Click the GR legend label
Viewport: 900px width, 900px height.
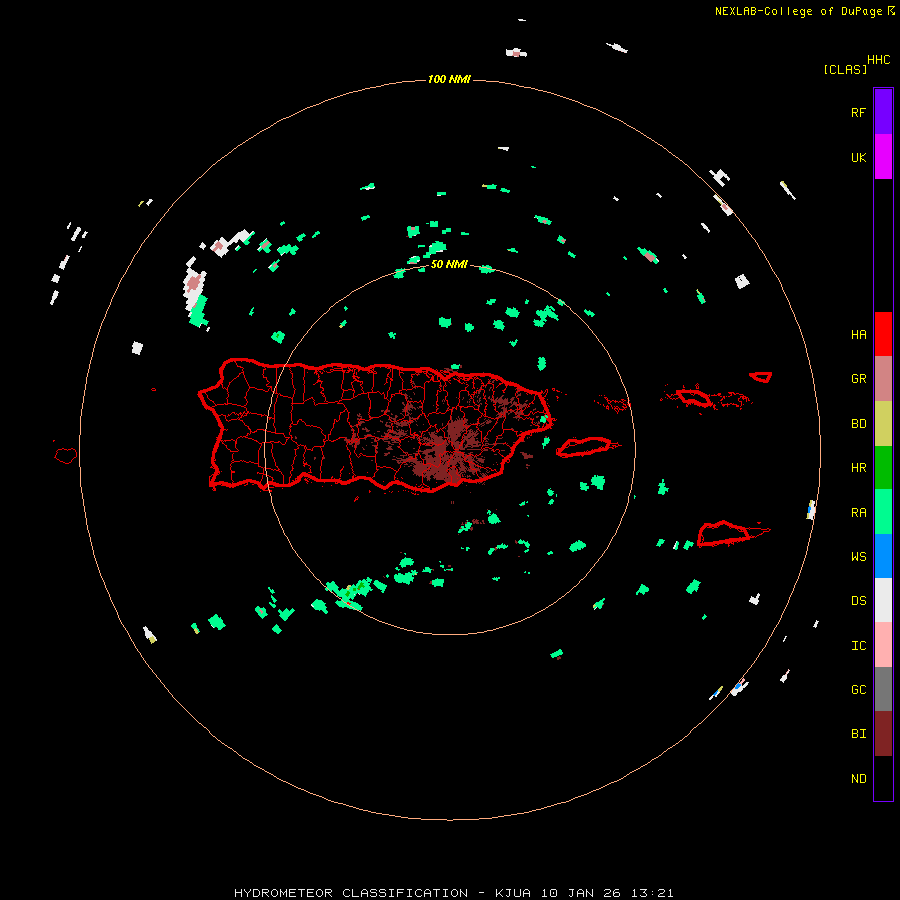coord(858,379)
